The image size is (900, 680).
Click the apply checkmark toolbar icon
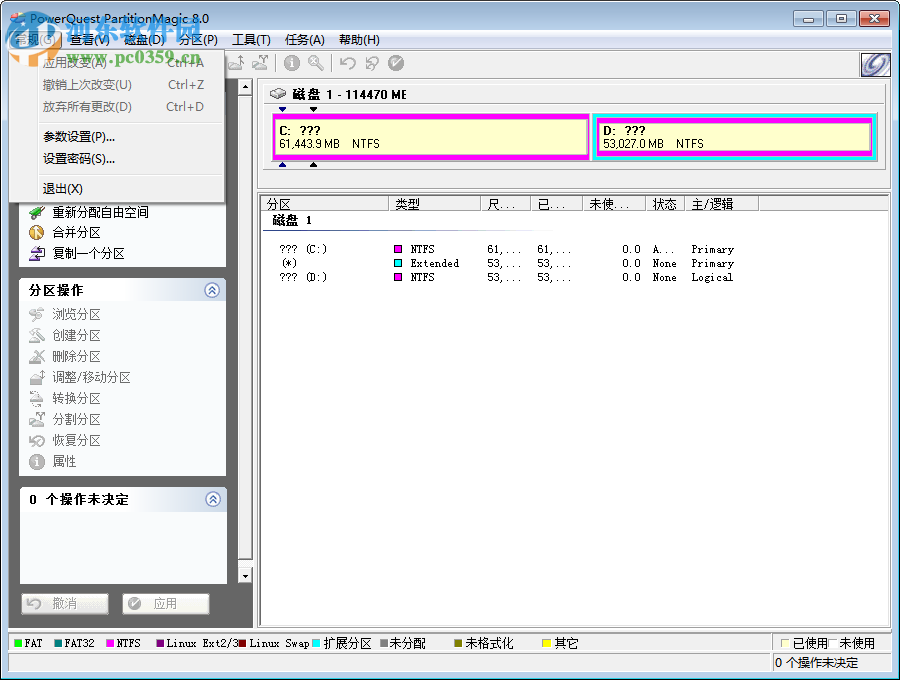(x=394, y=62)
